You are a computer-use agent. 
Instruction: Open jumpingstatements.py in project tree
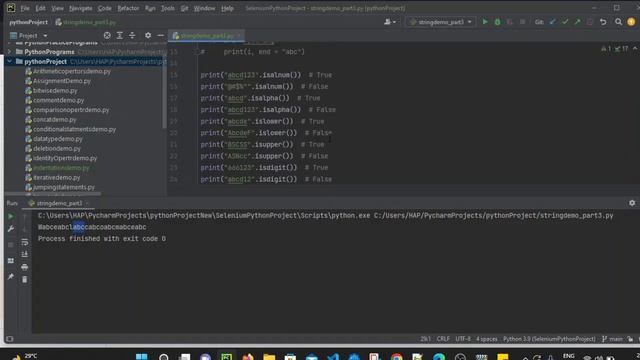[x=64, y=187]
